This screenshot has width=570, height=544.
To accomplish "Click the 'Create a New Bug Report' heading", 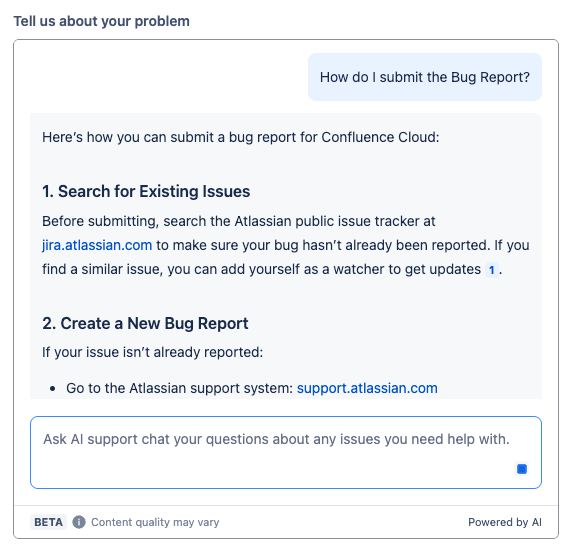I will click(145, 323).
